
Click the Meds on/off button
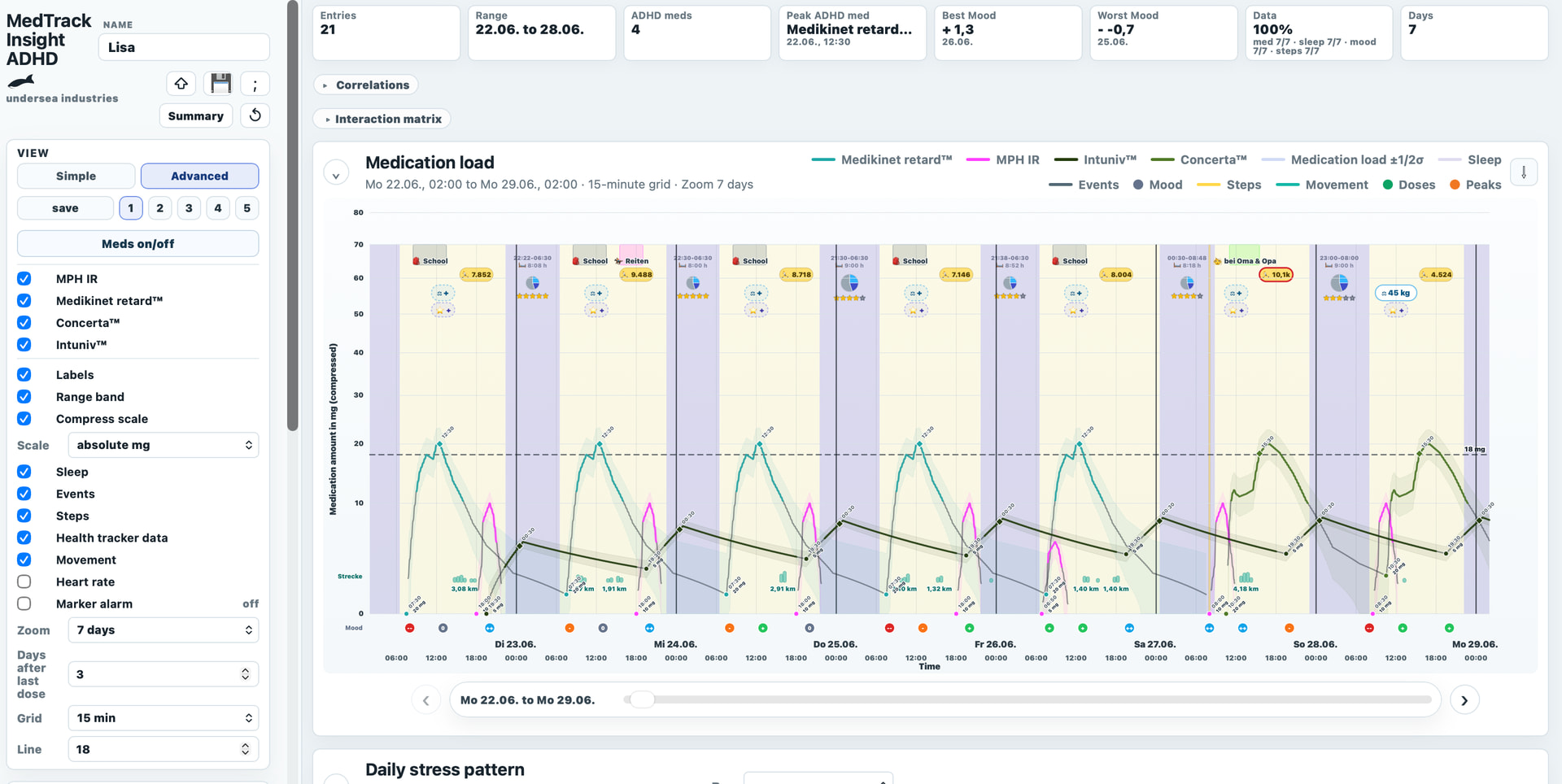tap(138, 244)
